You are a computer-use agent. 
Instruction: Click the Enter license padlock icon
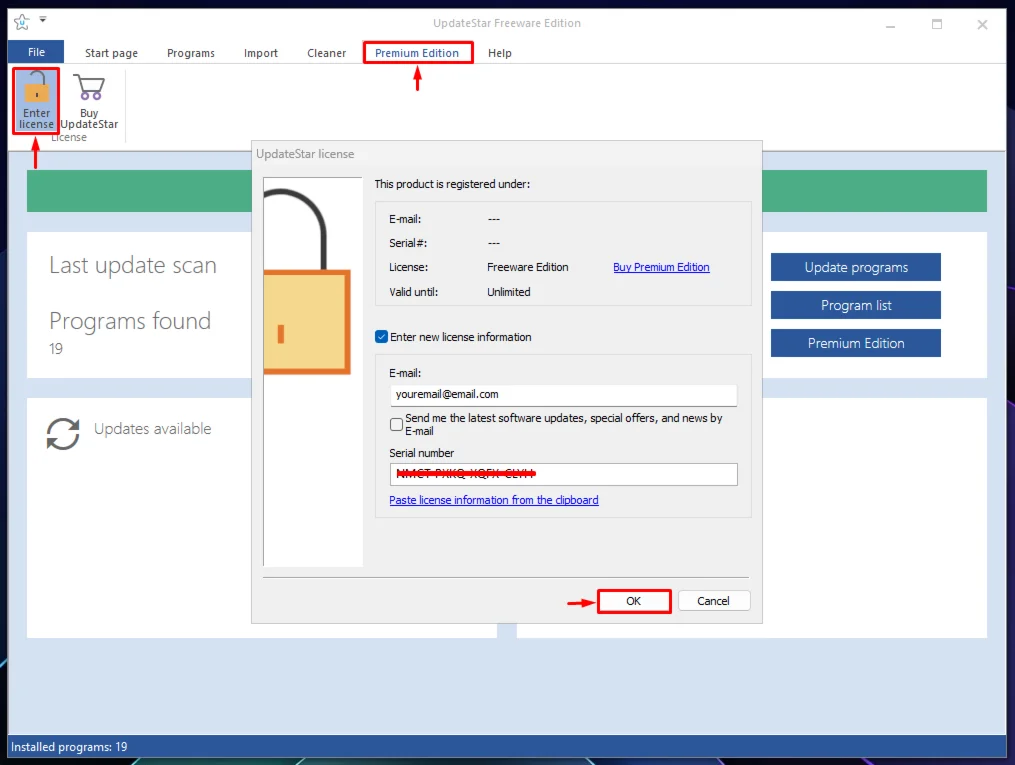[36, 89]
